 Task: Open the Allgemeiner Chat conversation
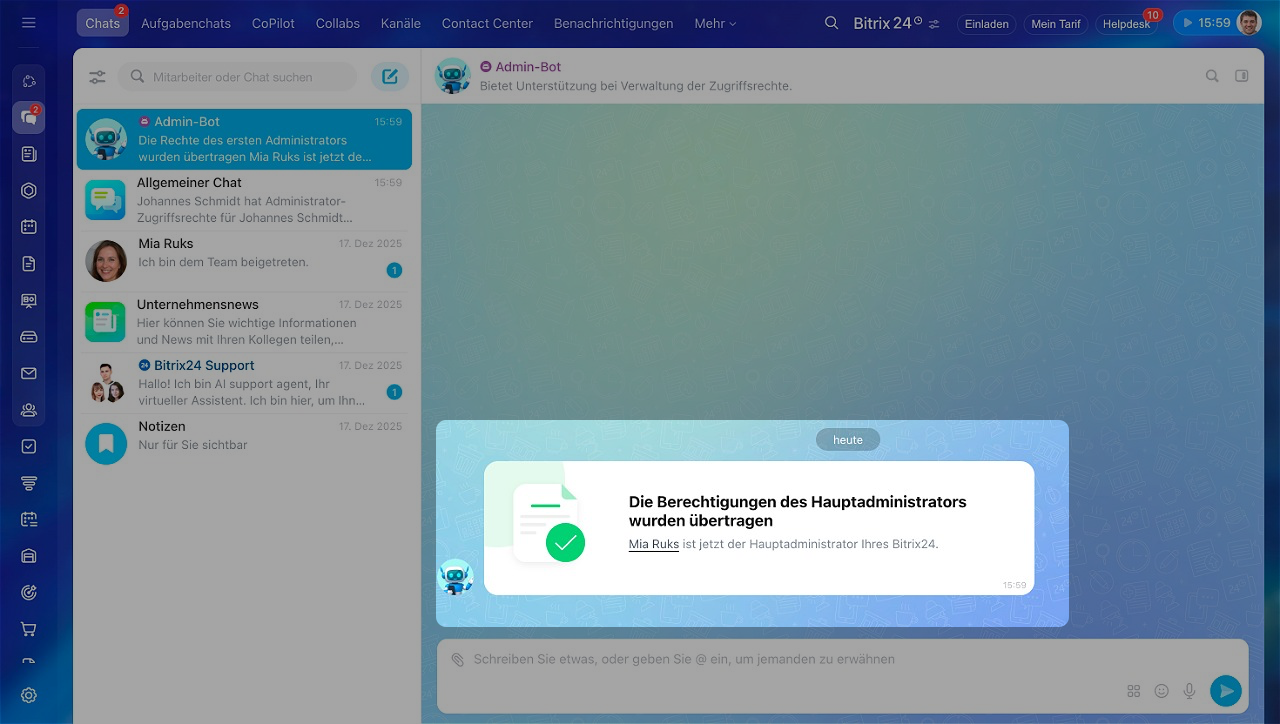coord(244,200)
